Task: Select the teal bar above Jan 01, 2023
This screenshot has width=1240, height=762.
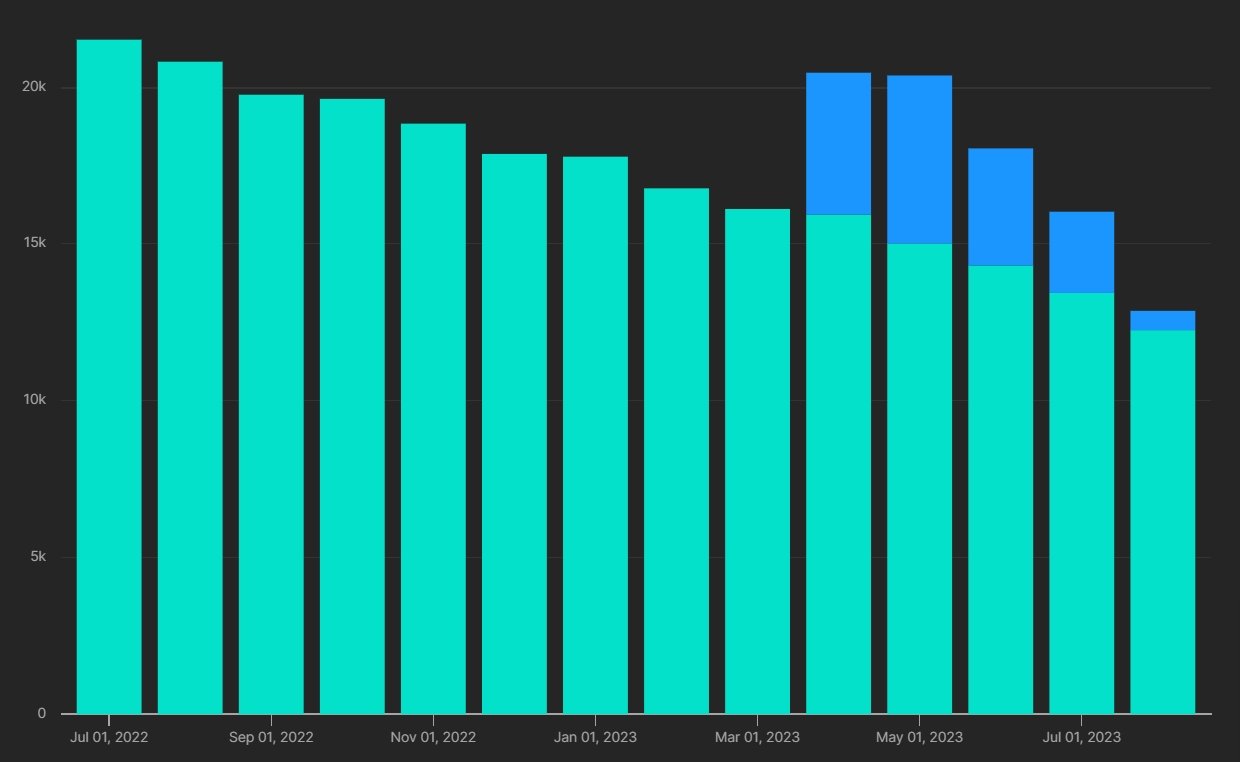Action: click(595, 435)
